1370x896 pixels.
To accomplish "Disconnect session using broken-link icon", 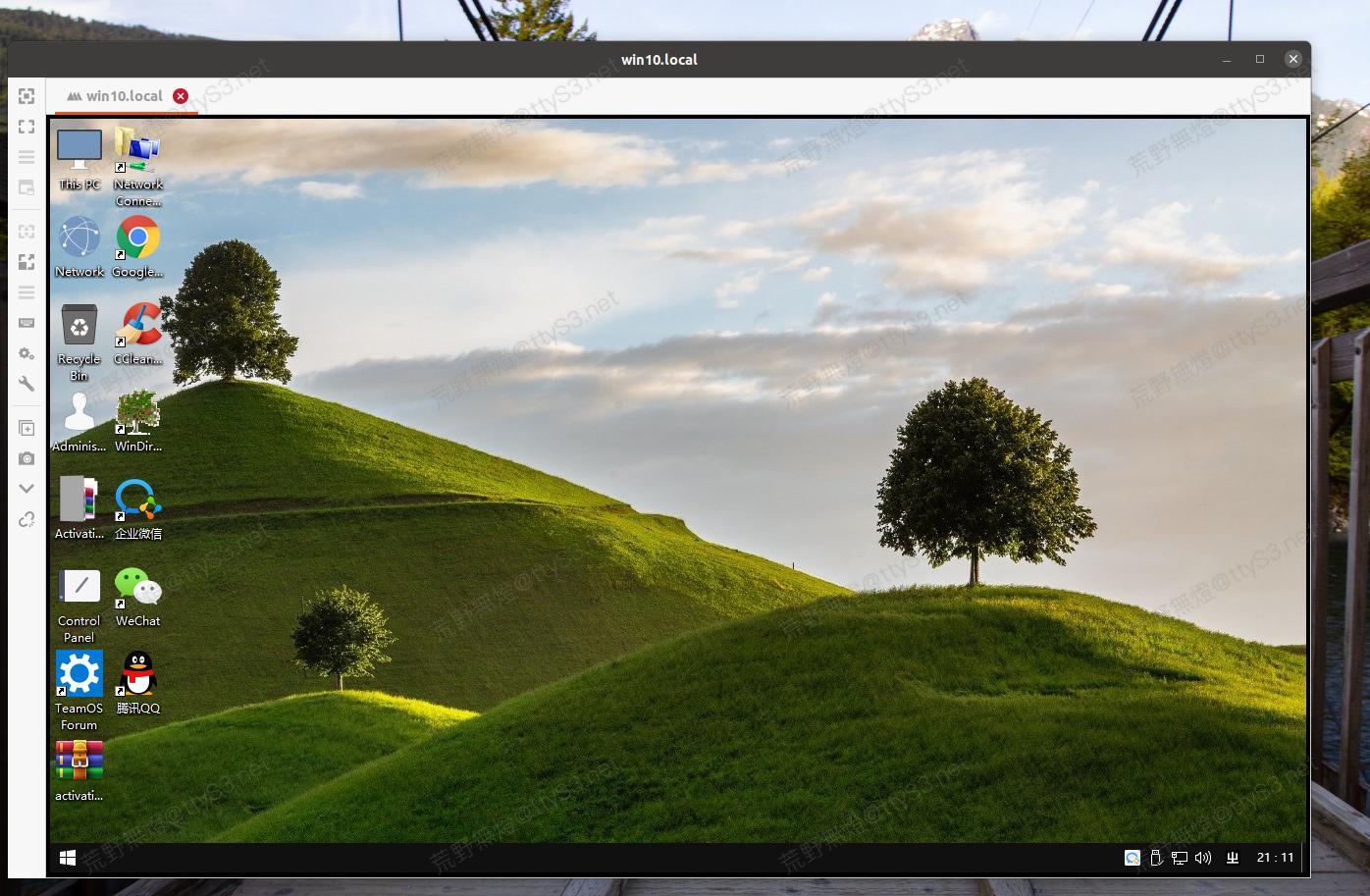I will pos(26,519).
